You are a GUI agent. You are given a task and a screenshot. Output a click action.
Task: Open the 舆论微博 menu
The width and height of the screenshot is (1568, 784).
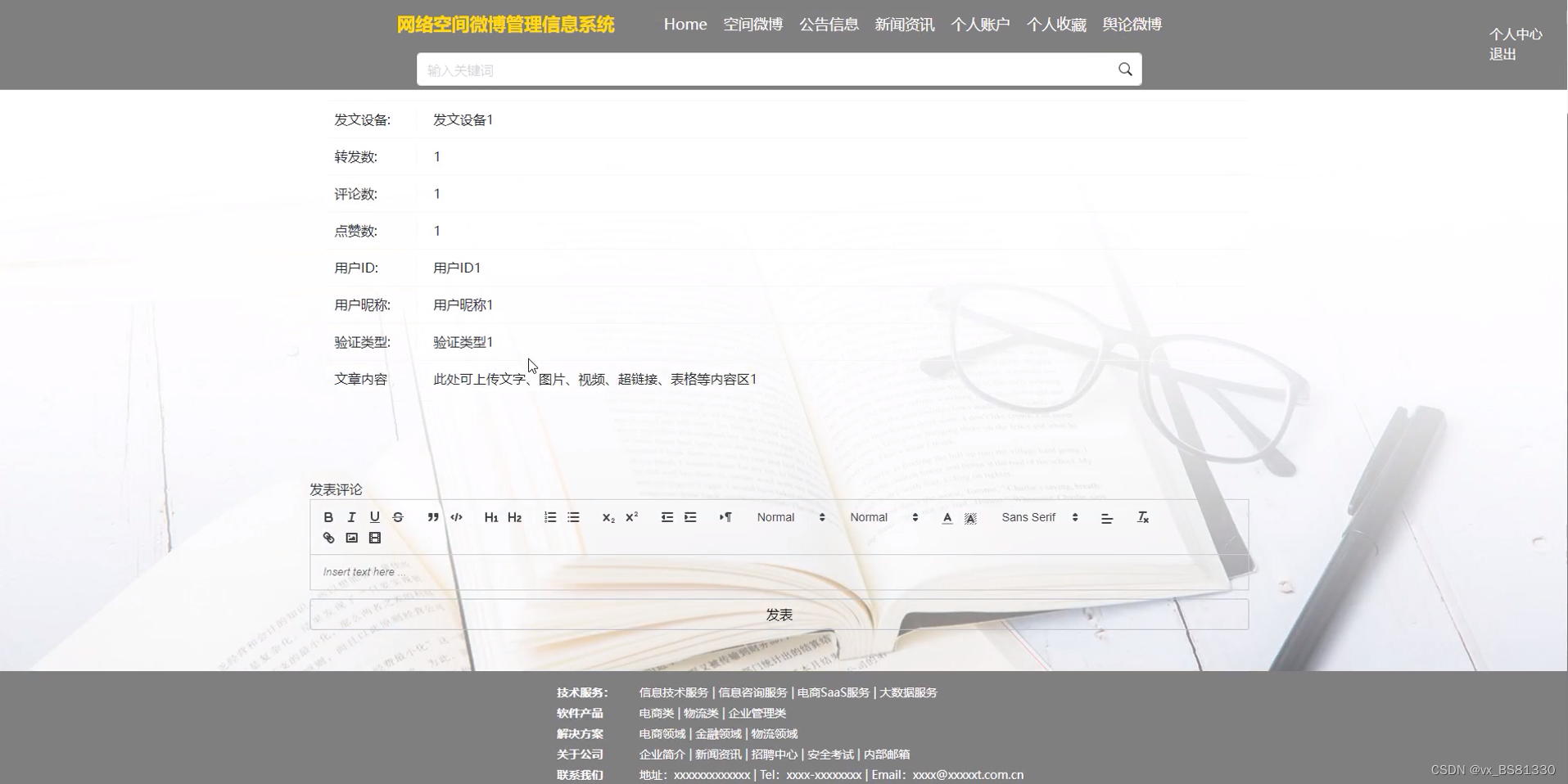pos(1132,25)
